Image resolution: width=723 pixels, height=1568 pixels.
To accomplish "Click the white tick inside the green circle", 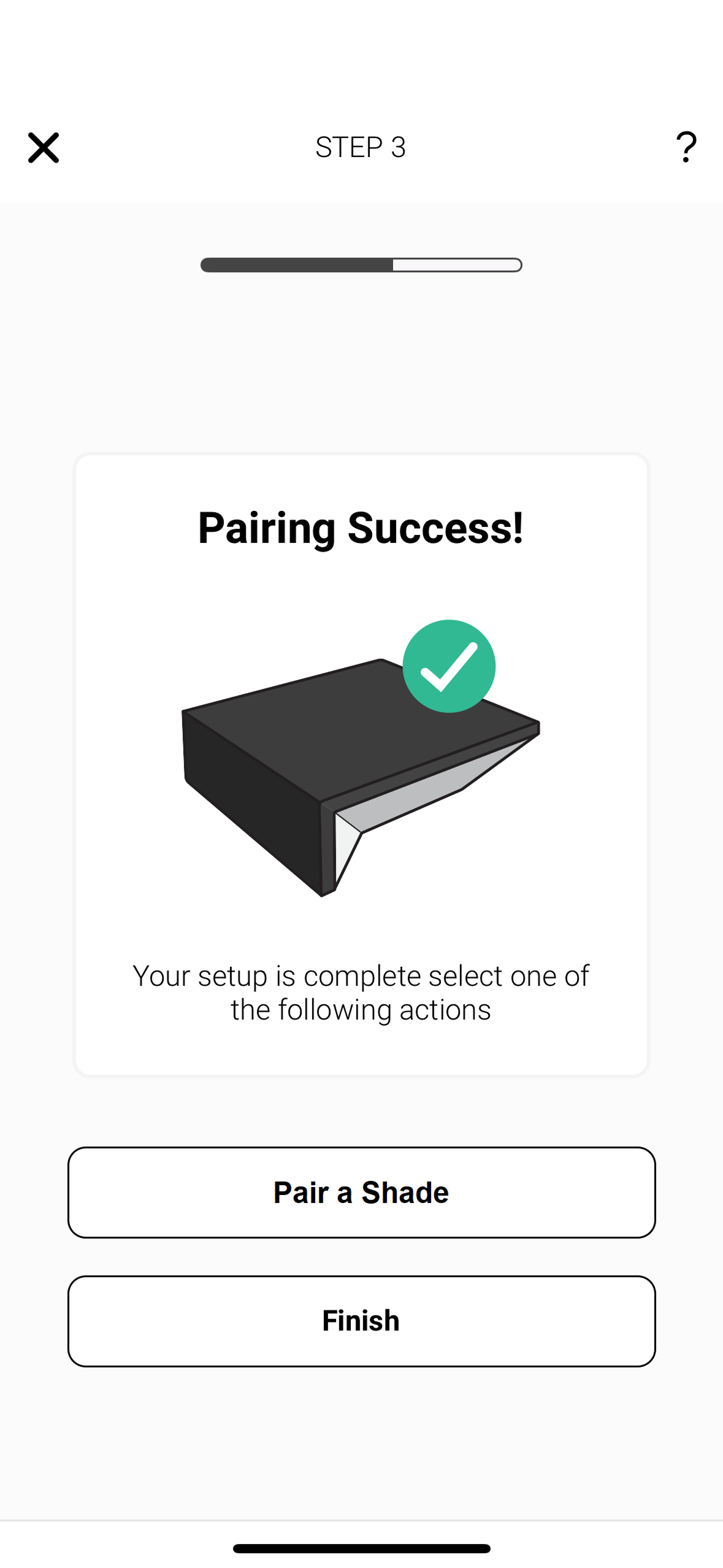I will 449,667.
